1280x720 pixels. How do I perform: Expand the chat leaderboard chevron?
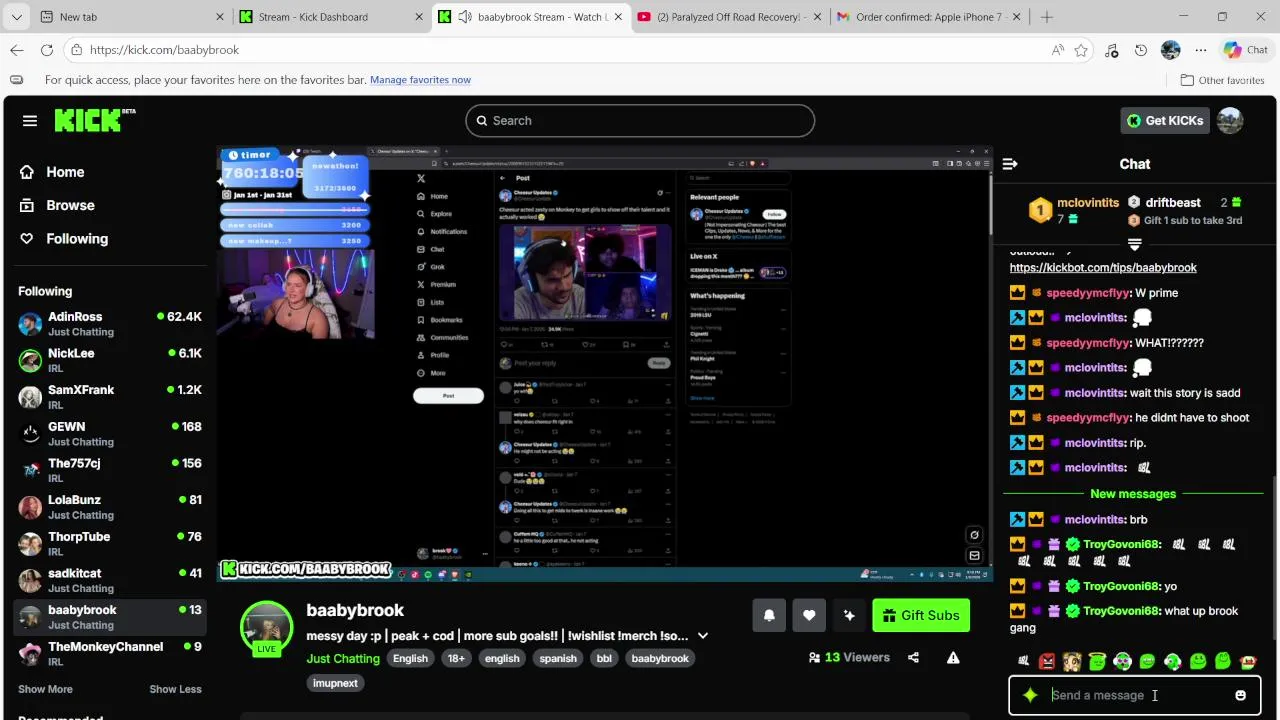[x=1134, y=244]
